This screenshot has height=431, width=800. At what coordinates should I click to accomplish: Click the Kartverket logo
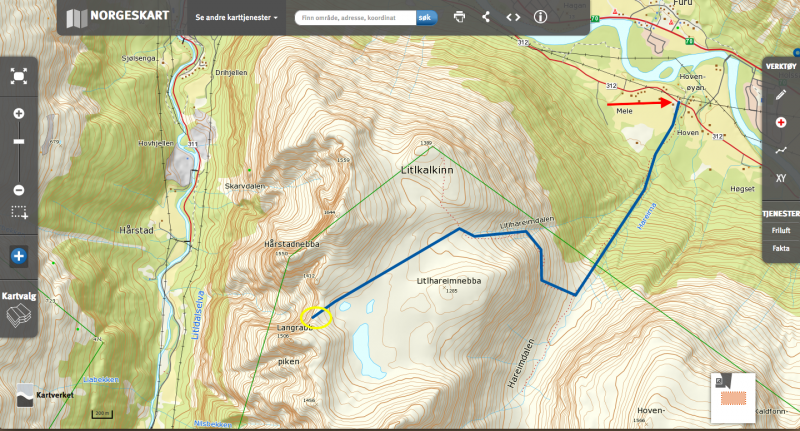click(45, 395)
